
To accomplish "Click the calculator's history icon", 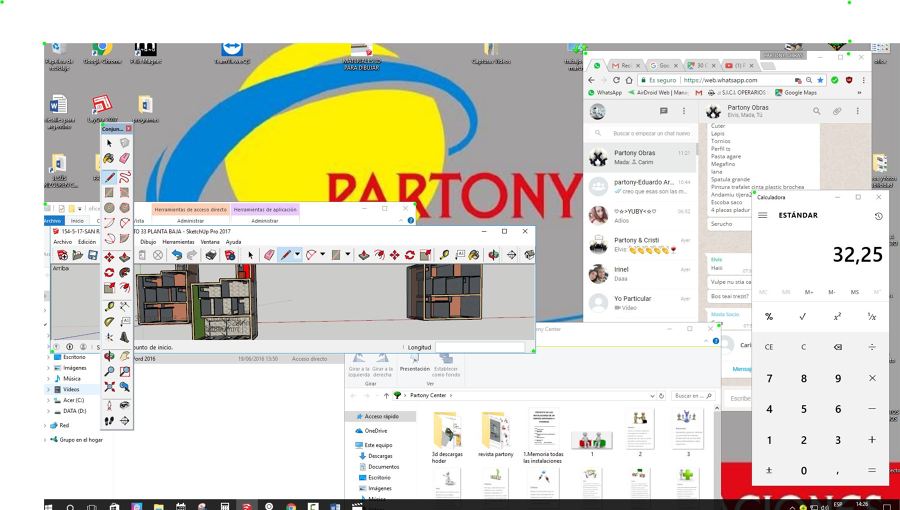I will (877, 216).
